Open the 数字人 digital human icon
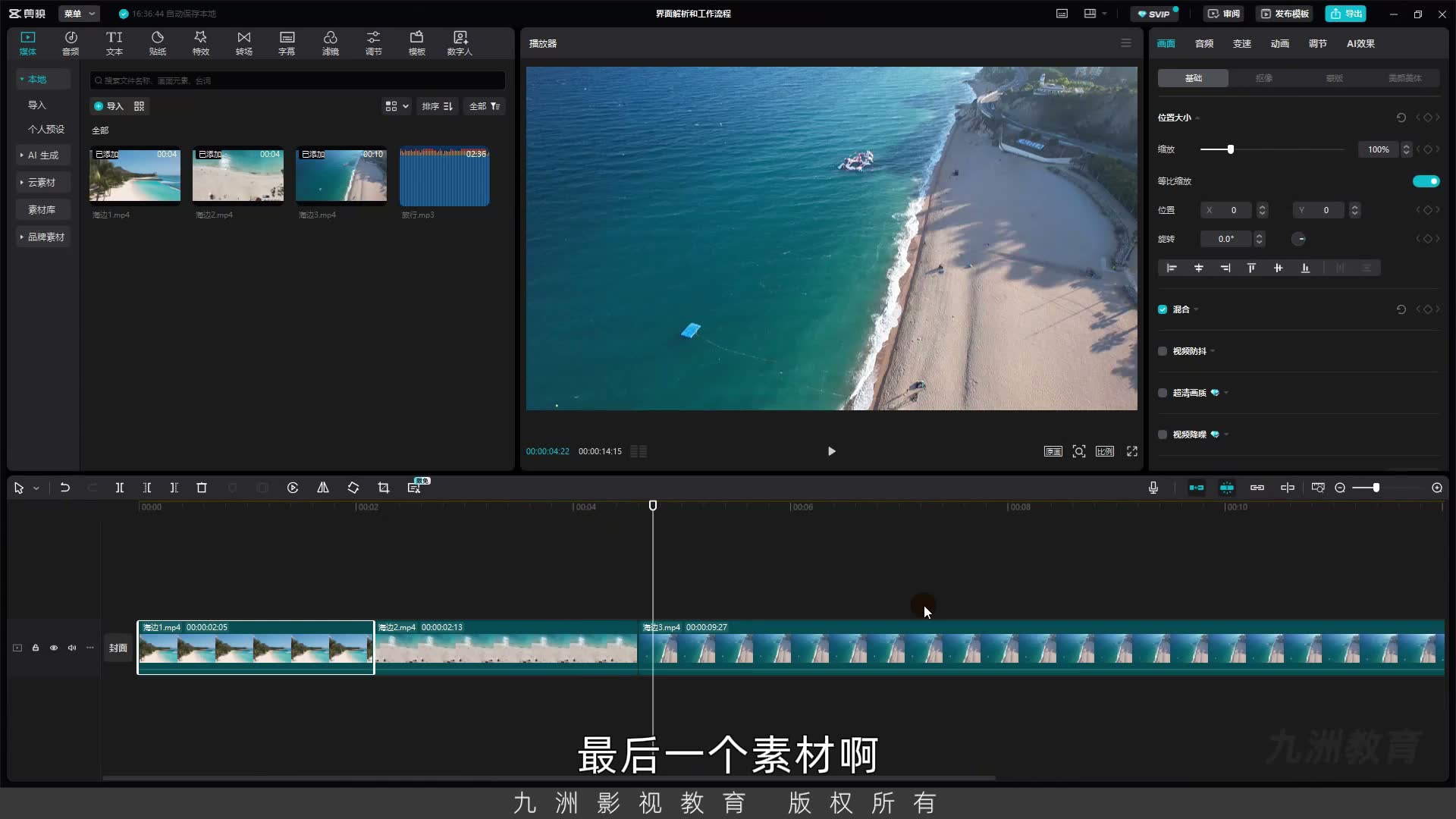Image resolution: width=1456 pixels, height=819 pixels. 460,43
